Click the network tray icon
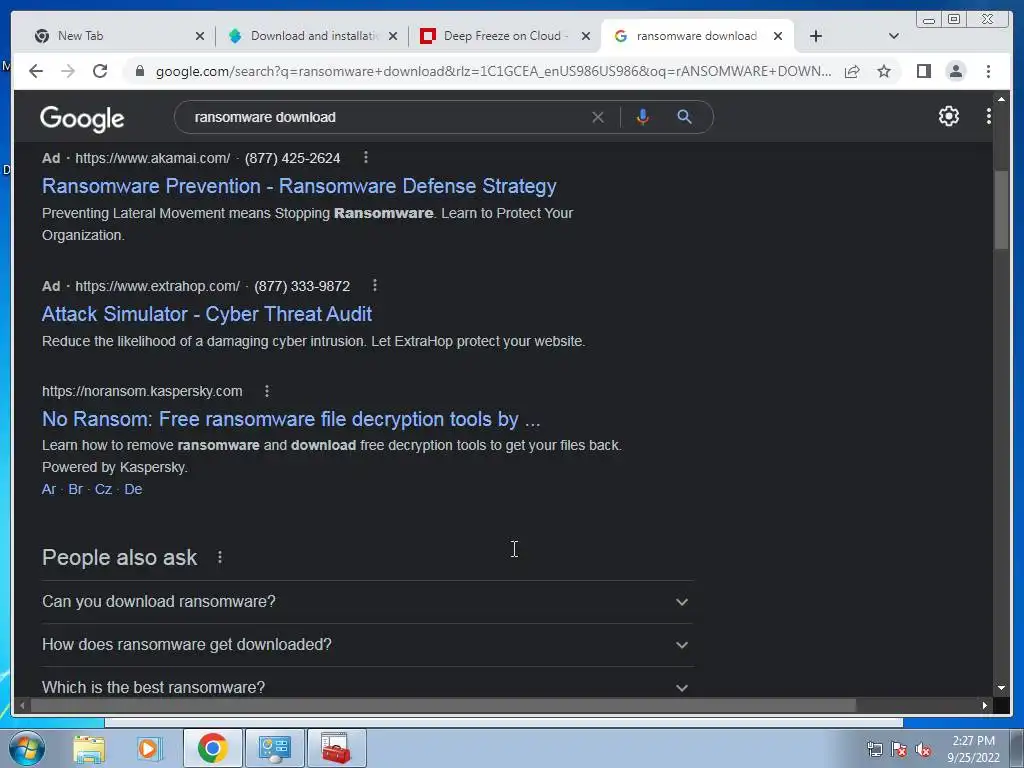 (874, 750)
